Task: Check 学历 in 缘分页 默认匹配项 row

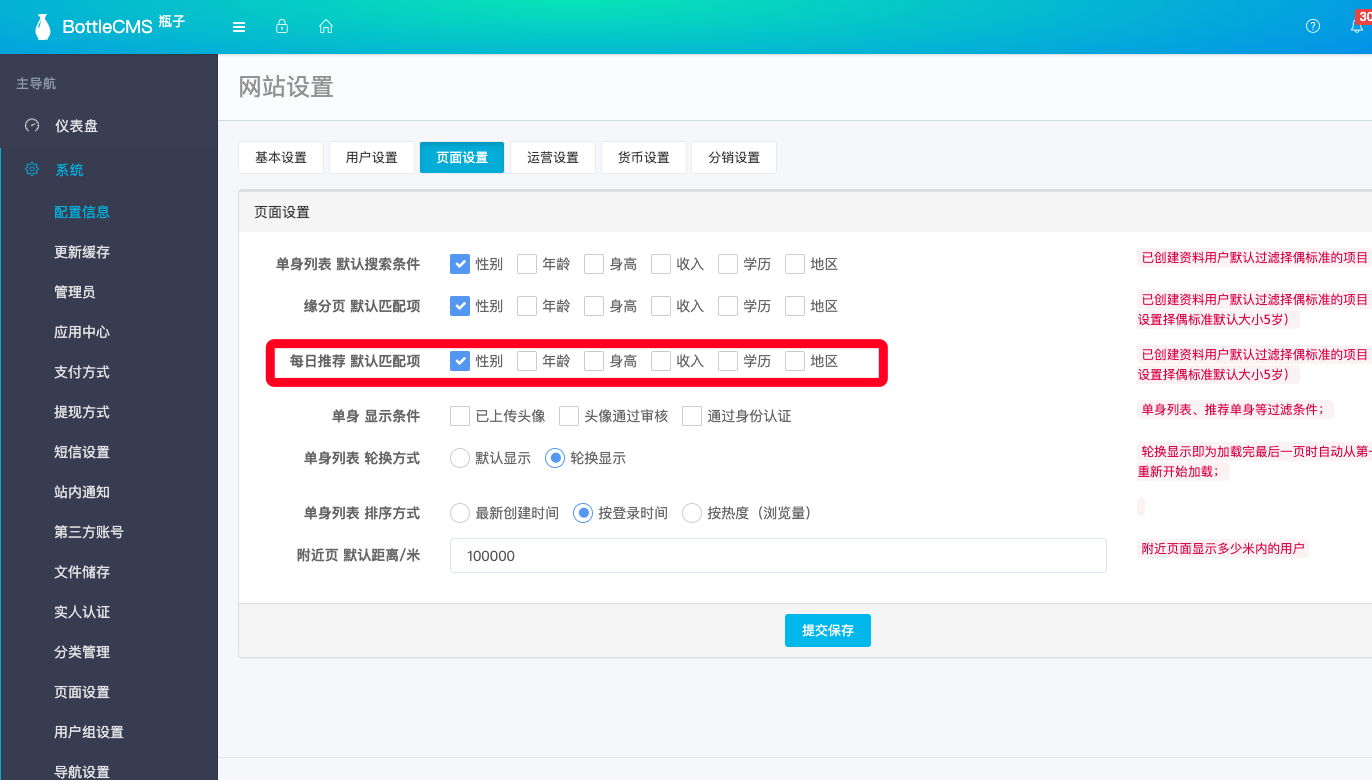Action: click(x=728, y=306)
